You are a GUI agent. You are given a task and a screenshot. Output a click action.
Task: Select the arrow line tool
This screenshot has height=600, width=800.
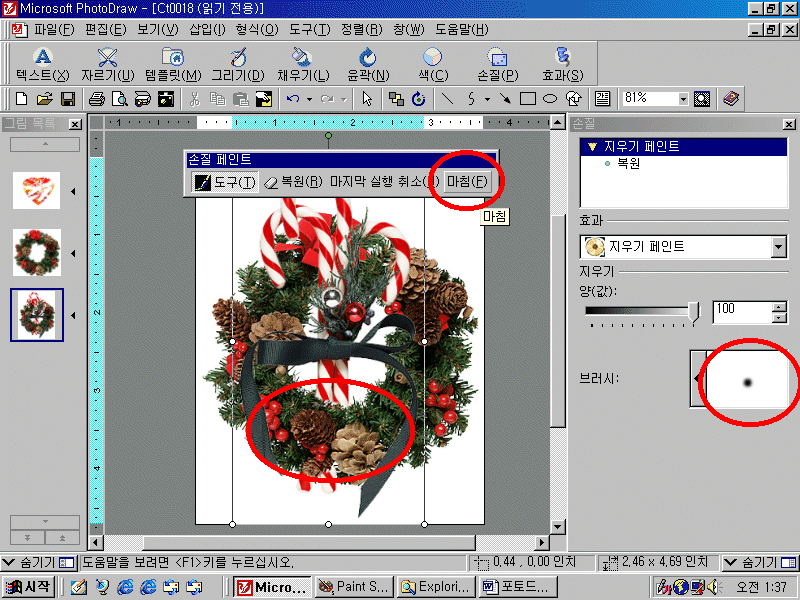pos(505,98)
